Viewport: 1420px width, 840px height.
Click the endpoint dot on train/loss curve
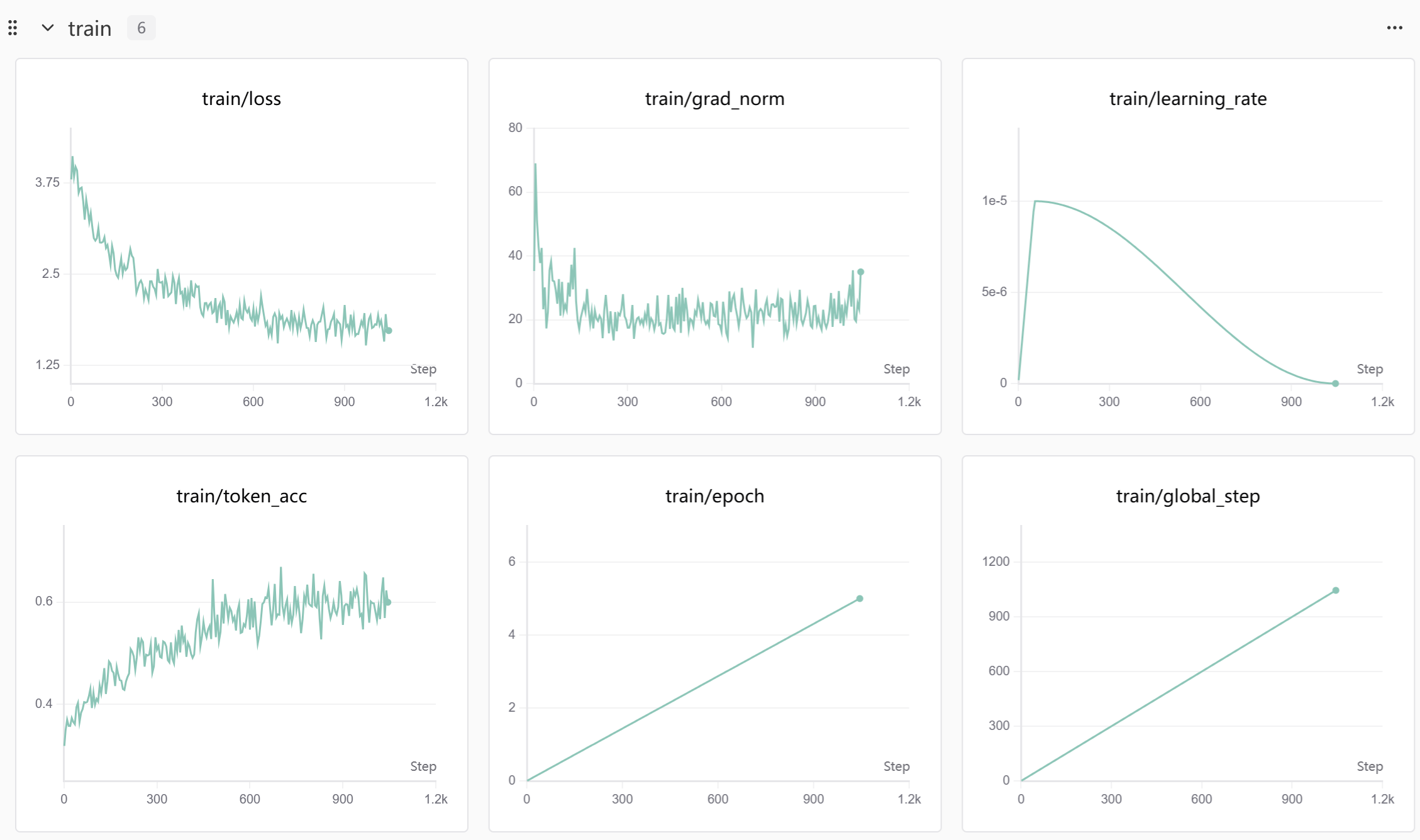[x=389, y=330]
